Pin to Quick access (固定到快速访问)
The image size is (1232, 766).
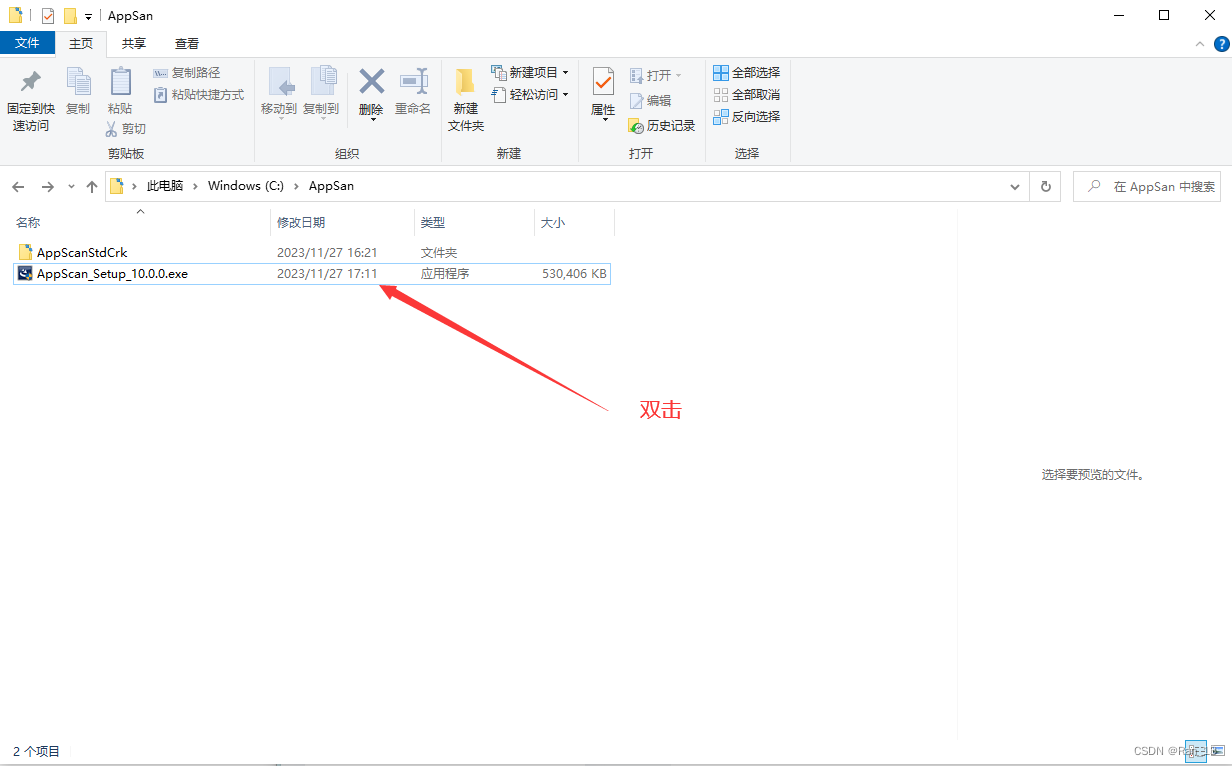coord(30,100)
